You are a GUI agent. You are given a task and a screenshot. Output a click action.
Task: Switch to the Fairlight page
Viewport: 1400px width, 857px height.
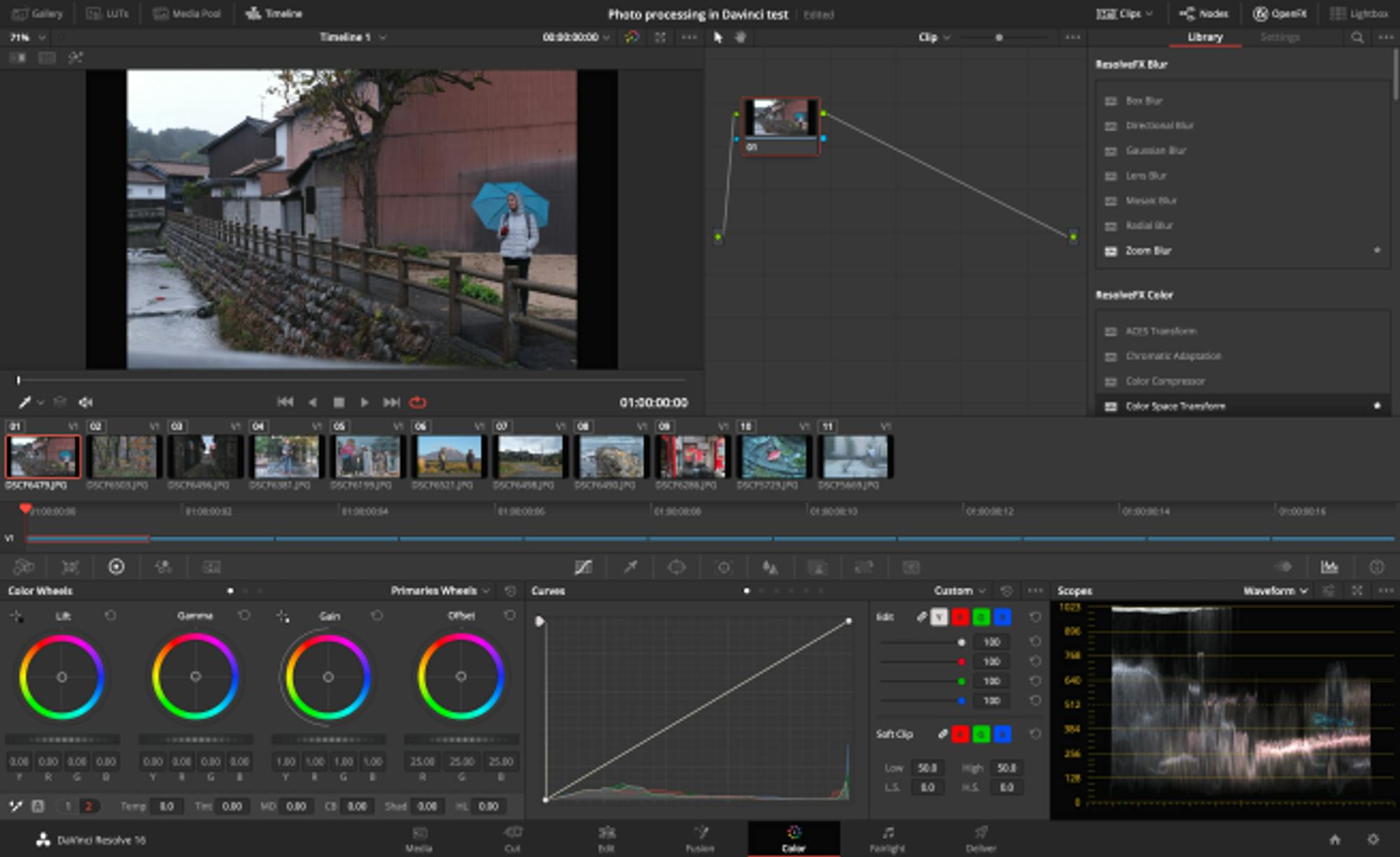pyautogui.click(x=887, y=838)
